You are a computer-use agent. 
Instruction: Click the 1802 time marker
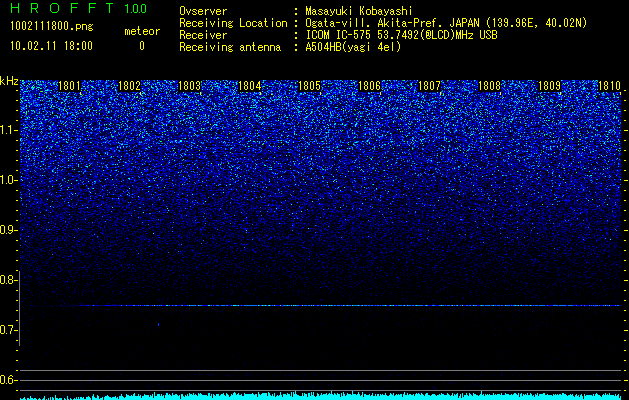coord(130,86)
